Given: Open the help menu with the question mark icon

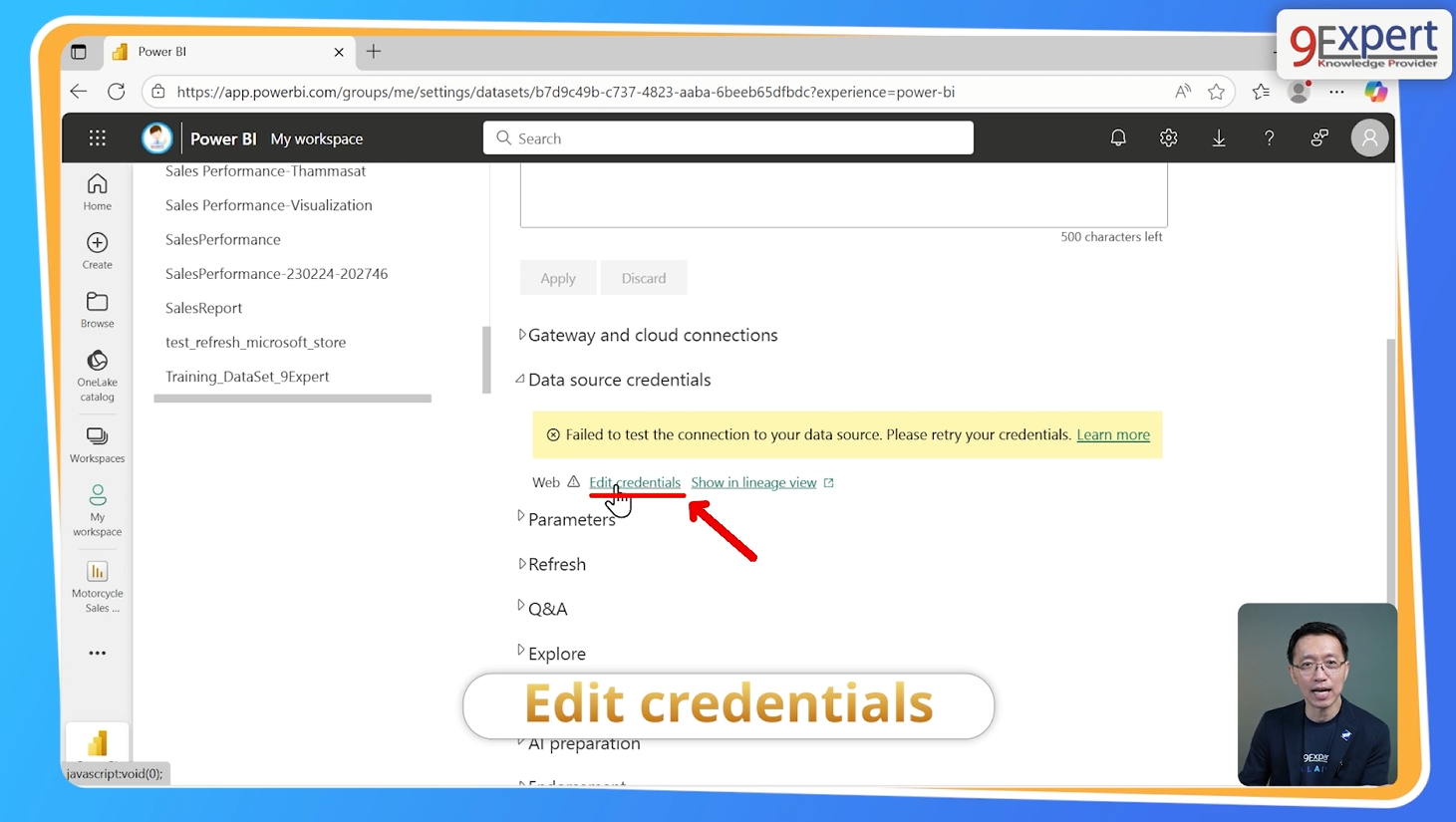Looking at the screenshot, I should click(1269, 137).
